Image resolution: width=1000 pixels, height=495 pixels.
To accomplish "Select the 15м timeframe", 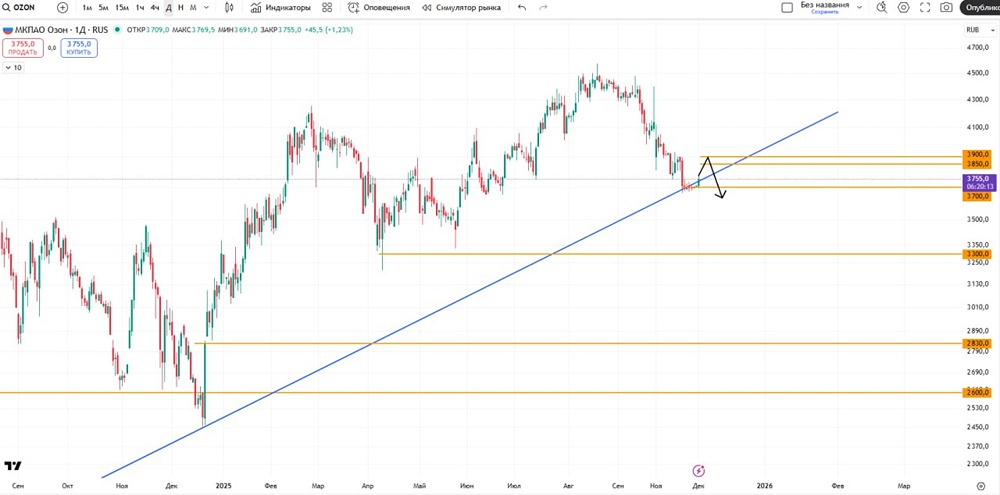I will [x=122, y=8].
